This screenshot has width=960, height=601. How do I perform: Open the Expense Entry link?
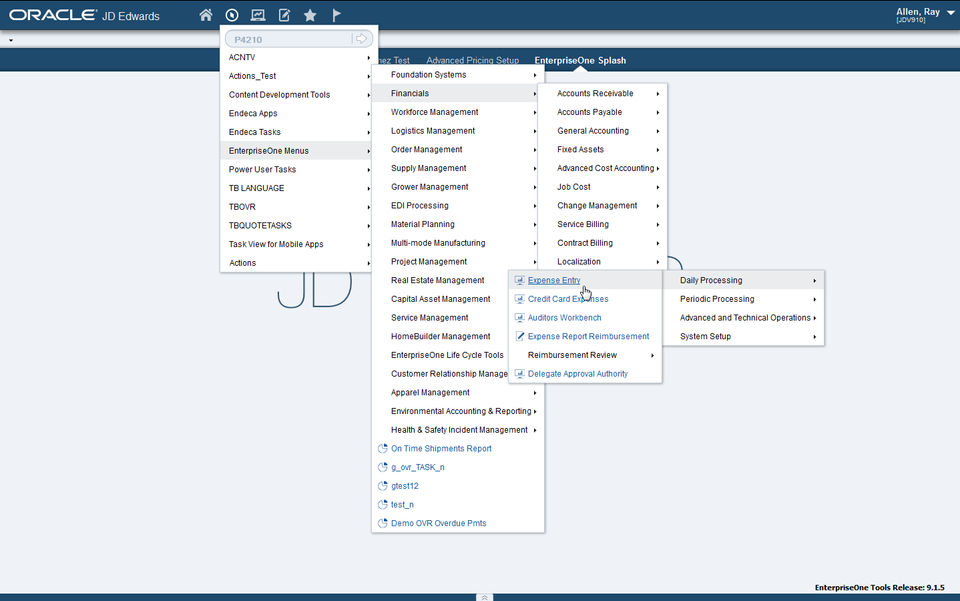click(x=554, y=280)
